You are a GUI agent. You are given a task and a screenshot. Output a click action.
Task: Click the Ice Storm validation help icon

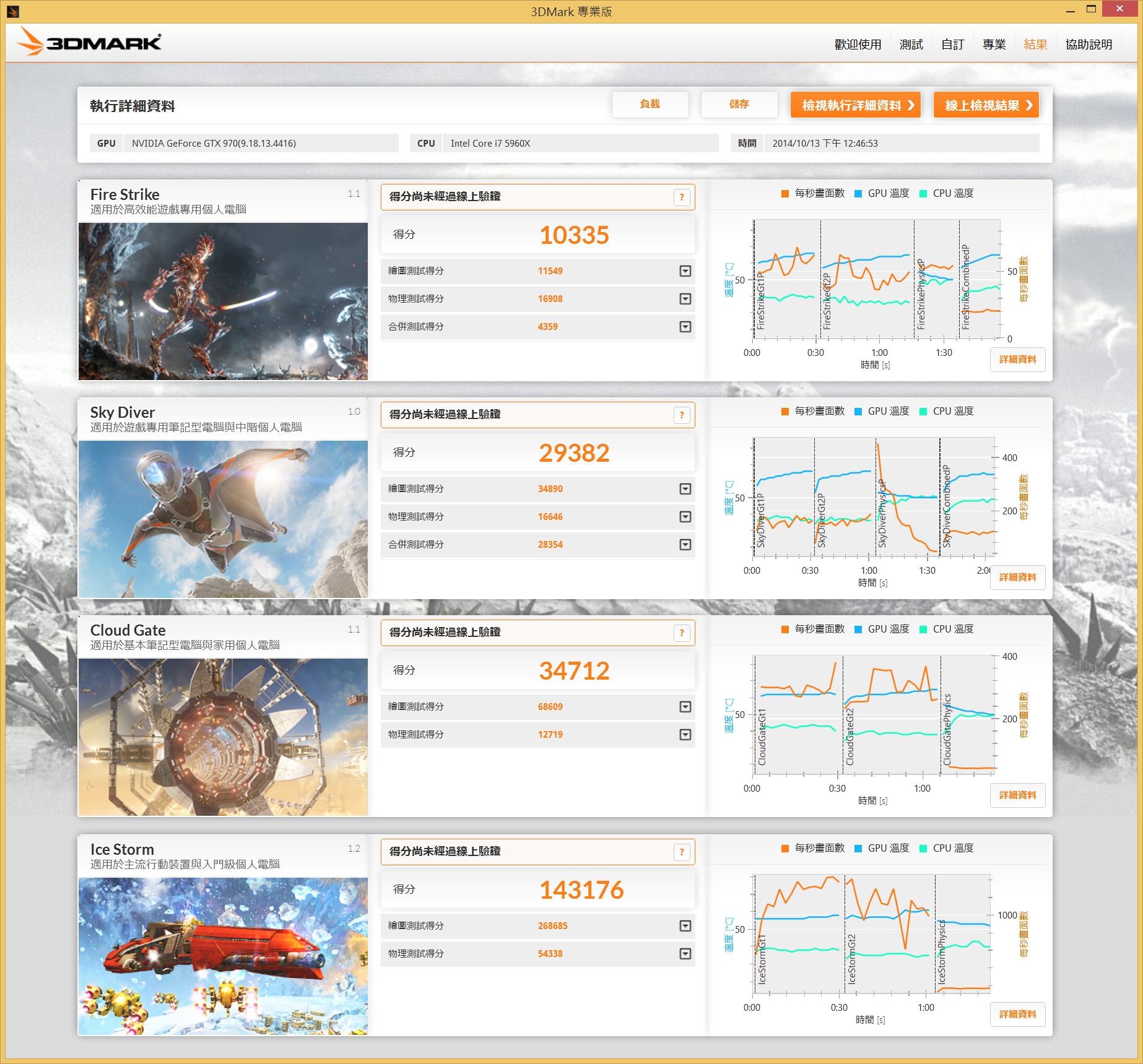point(682,852)
